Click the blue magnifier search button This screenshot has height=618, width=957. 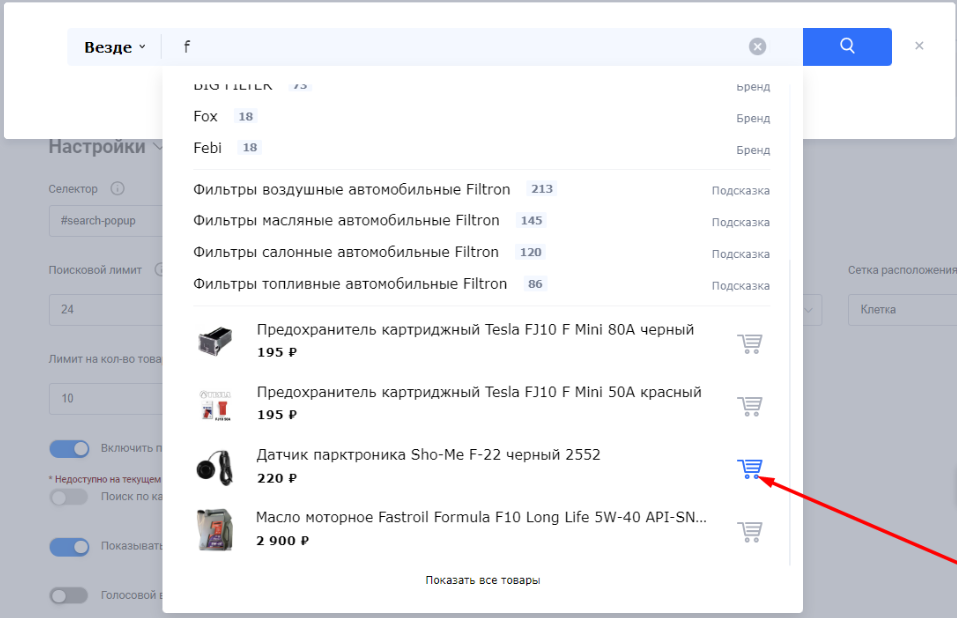847,46
